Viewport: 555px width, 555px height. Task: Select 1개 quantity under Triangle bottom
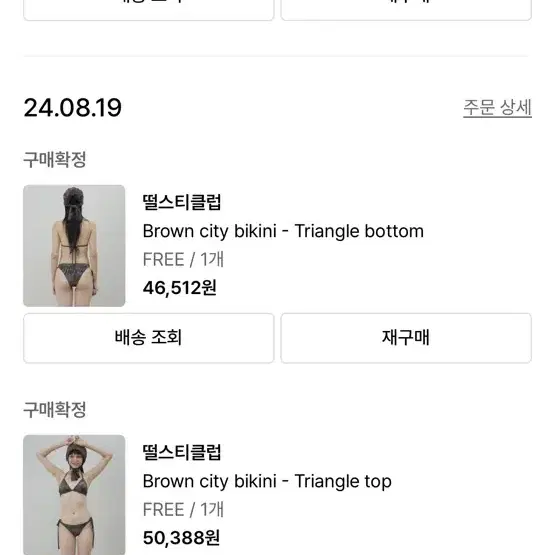(212, 259)
